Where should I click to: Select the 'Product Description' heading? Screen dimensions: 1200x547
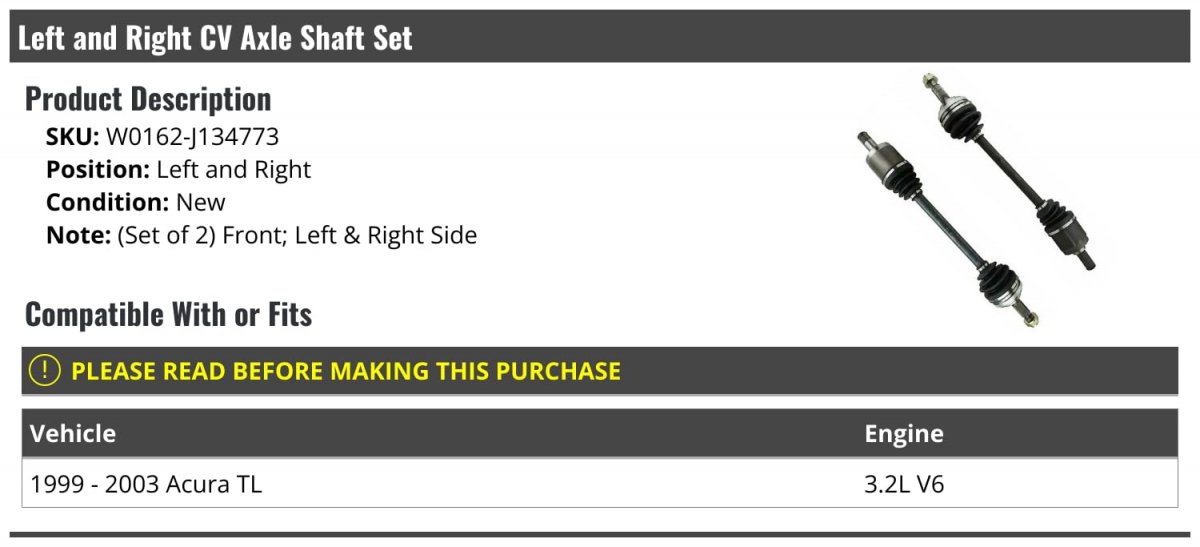click(x=148, y=99)
